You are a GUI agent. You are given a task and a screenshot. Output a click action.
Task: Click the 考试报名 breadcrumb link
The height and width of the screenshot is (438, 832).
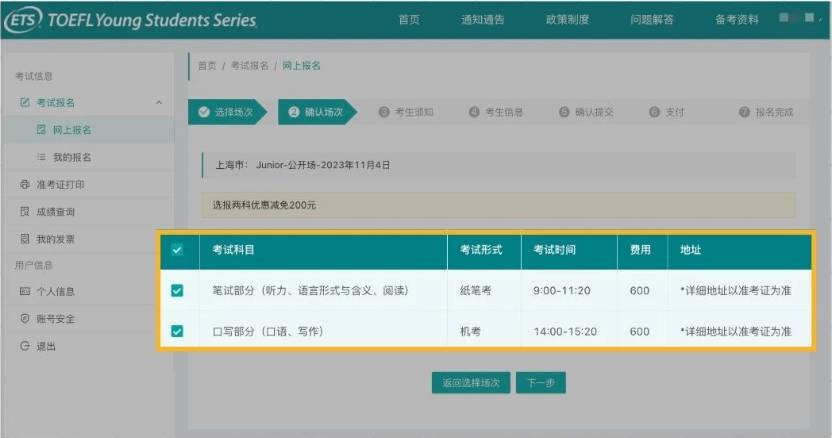(249, 66)
